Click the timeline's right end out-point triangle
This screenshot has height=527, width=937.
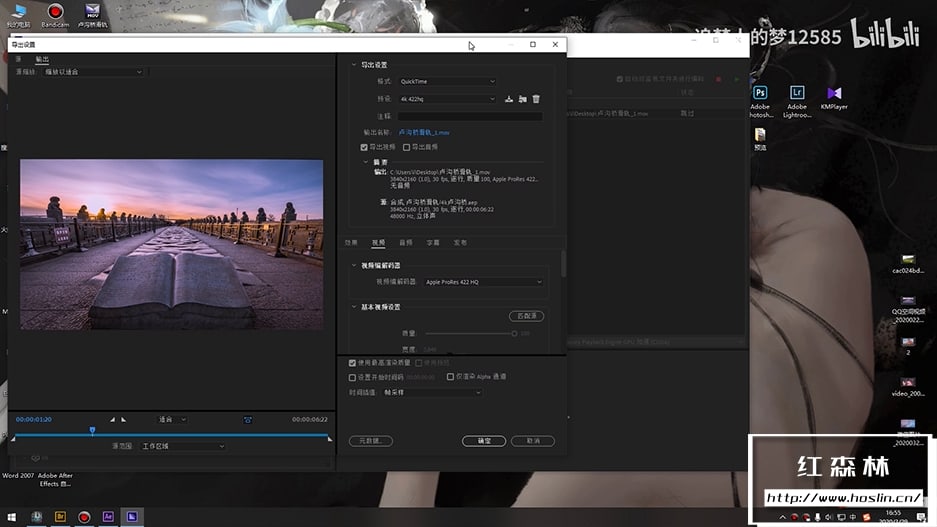tap(330, 439)
